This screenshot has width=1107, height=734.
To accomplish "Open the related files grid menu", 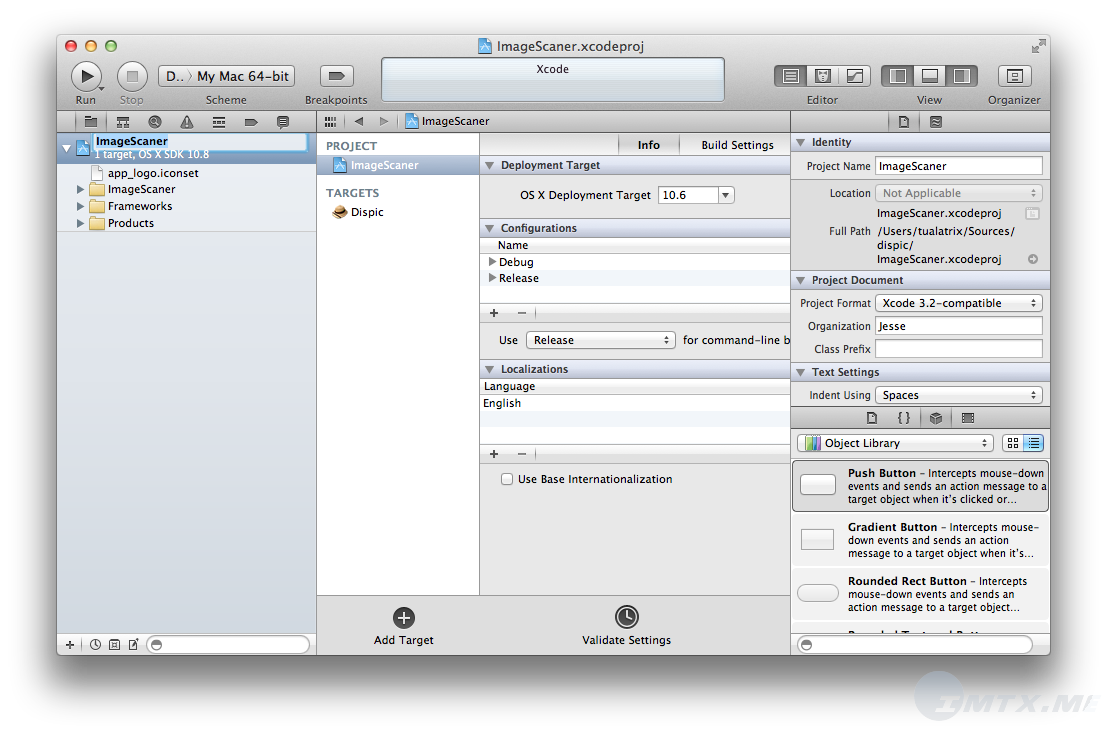I will [330, 121].
